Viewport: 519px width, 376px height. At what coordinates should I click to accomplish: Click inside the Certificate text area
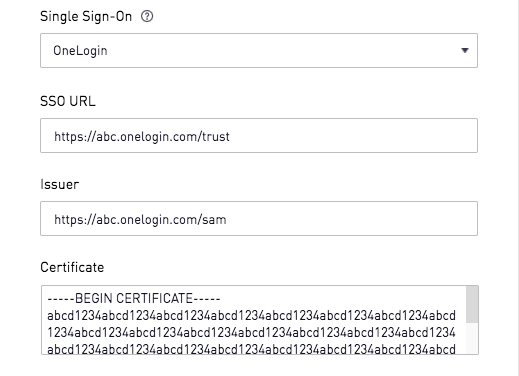254,320
